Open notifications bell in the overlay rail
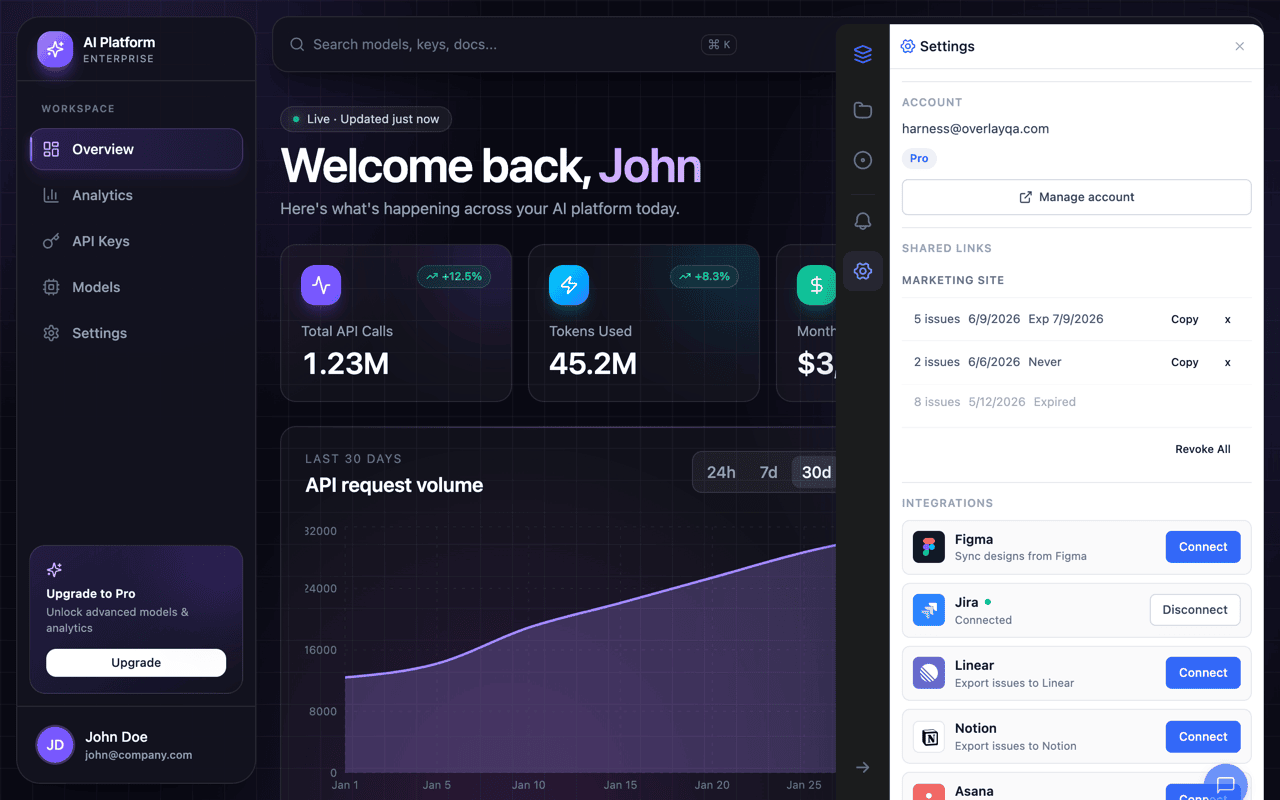 pyautogui.click(x=863, y=221)
